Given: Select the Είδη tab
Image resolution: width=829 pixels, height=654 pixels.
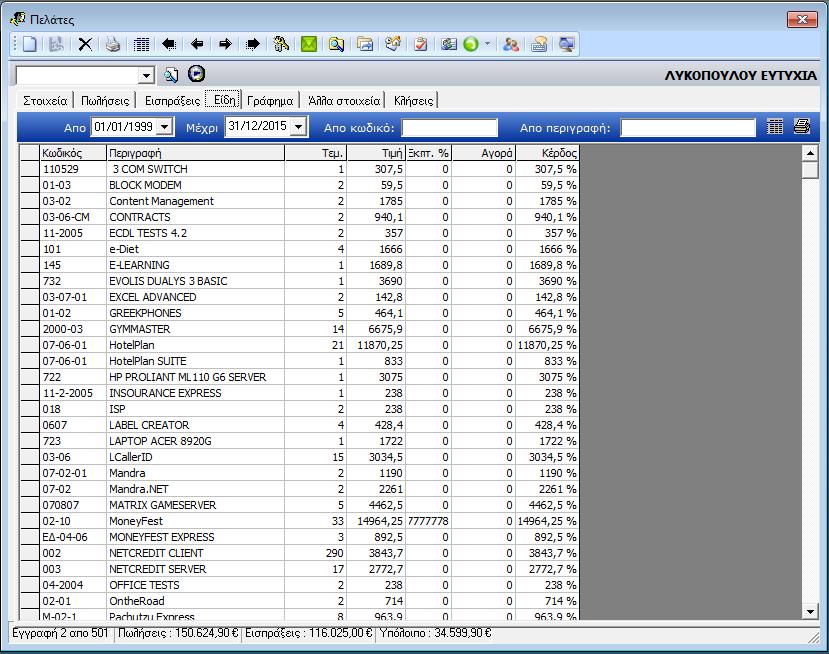Looking at the screenshot, I should pyautogui.click(x=224, y=100).
